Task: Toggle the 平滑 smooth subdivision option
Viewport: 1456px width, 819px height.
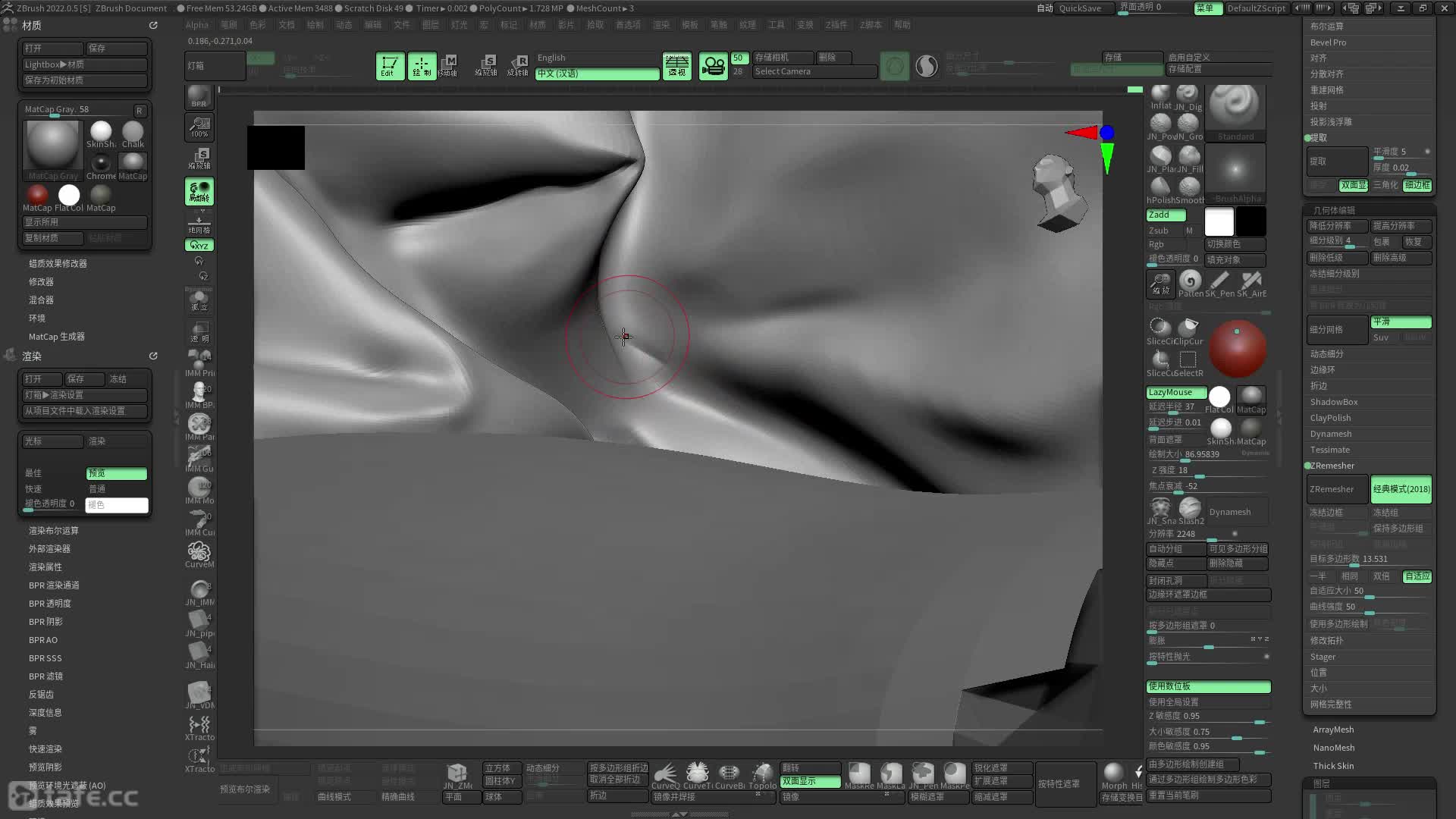Action: (x=1401, y=322)
